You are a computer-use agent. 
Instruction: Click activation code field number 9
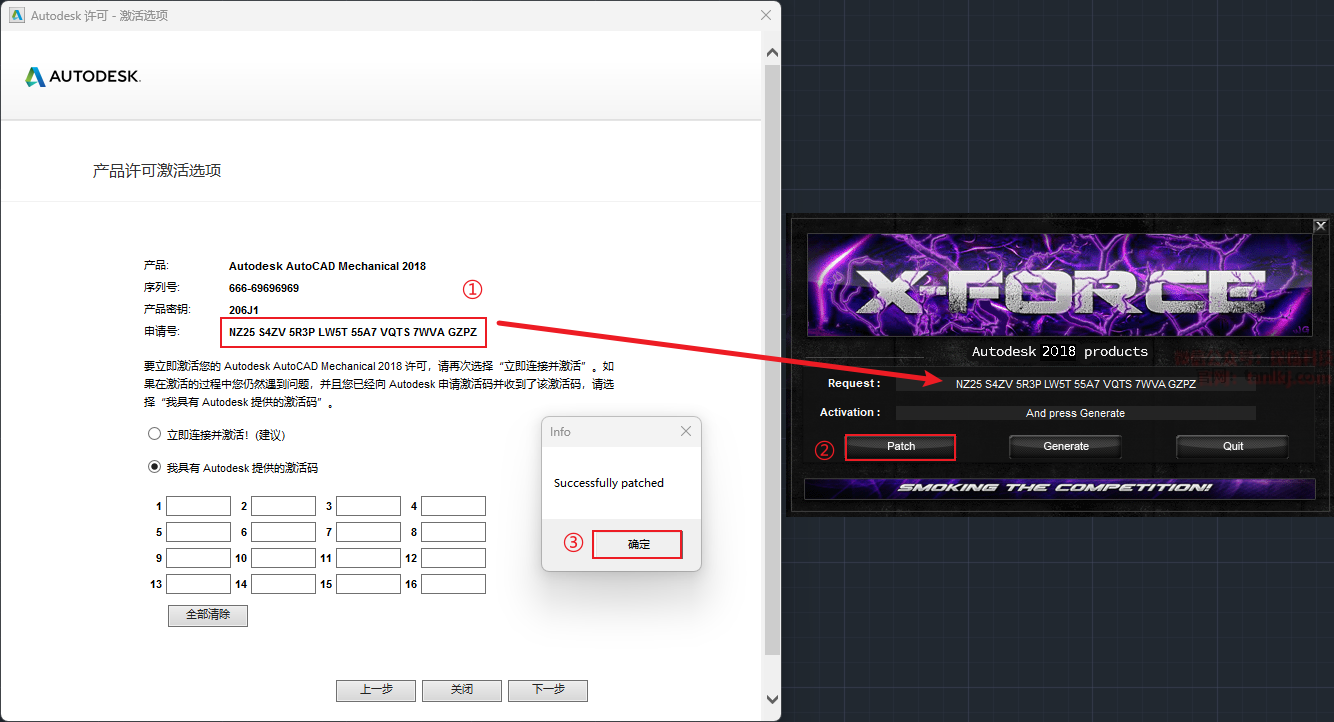[x=198, y=558]
